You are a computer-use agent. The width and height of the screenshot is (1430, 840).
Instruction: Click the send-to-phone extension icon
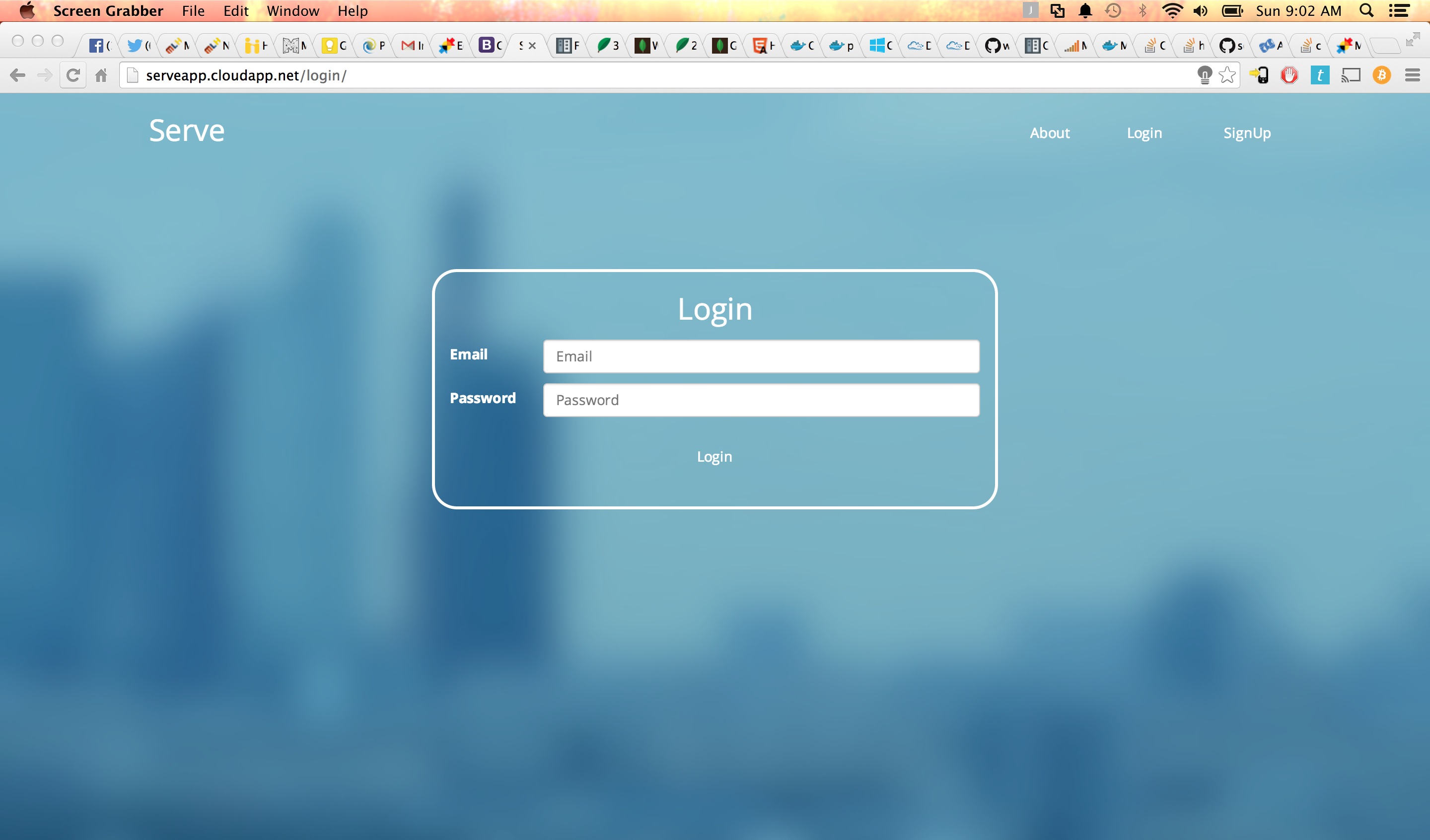(x=1259, y=75)
